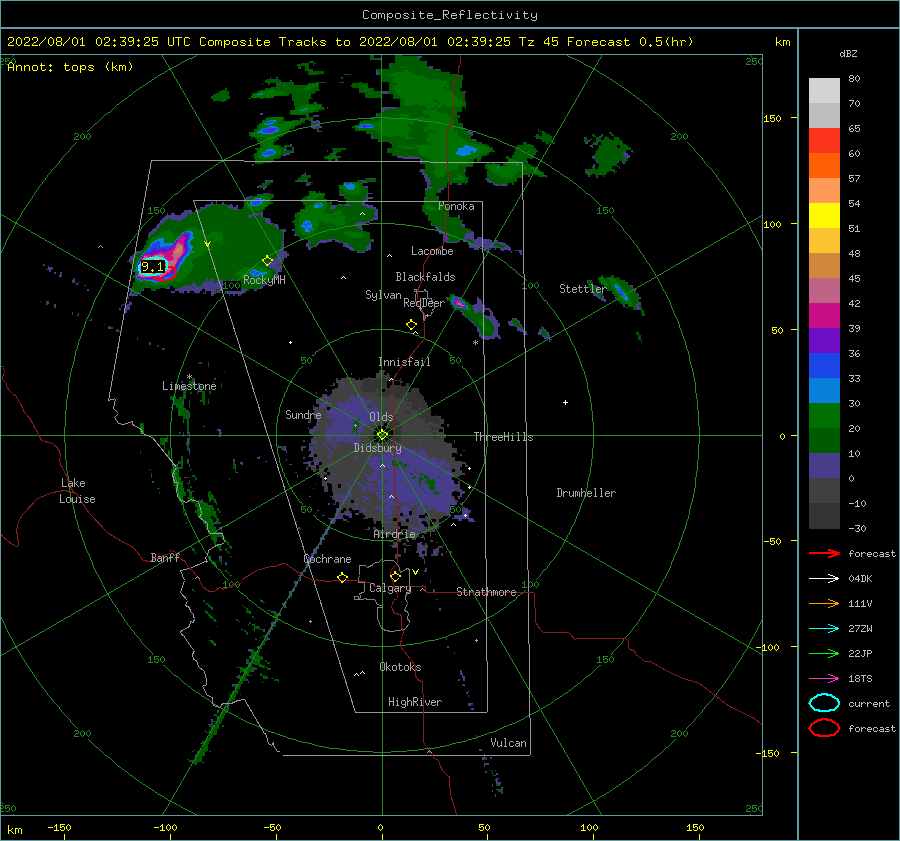Click the bright green swatch between 30 and 20

click(824, 416)
